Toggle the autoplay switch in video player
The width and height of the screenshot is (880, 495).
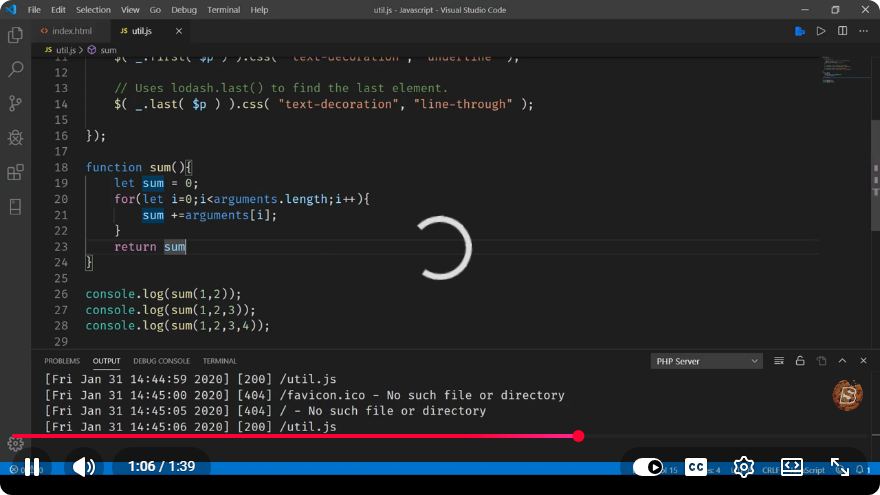pyautogui.click(x=648, y=466)
